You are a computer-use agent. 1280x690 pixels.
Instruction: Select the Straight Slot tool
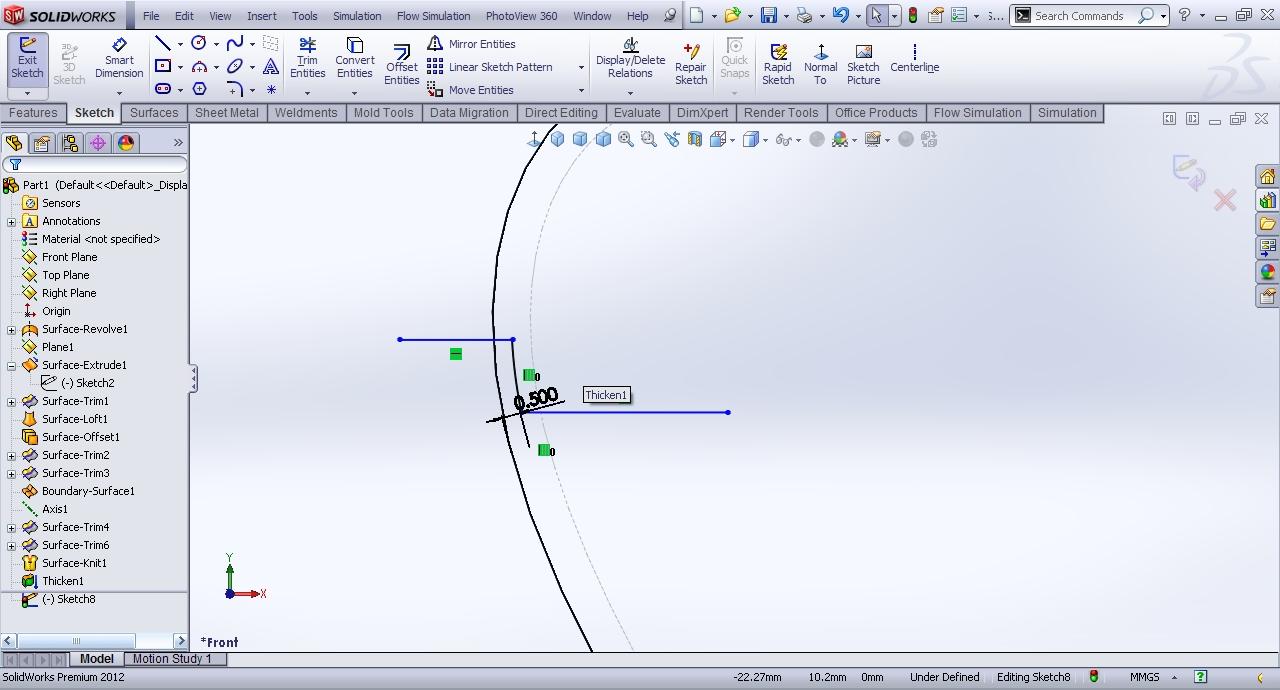[x=162, y=89]
